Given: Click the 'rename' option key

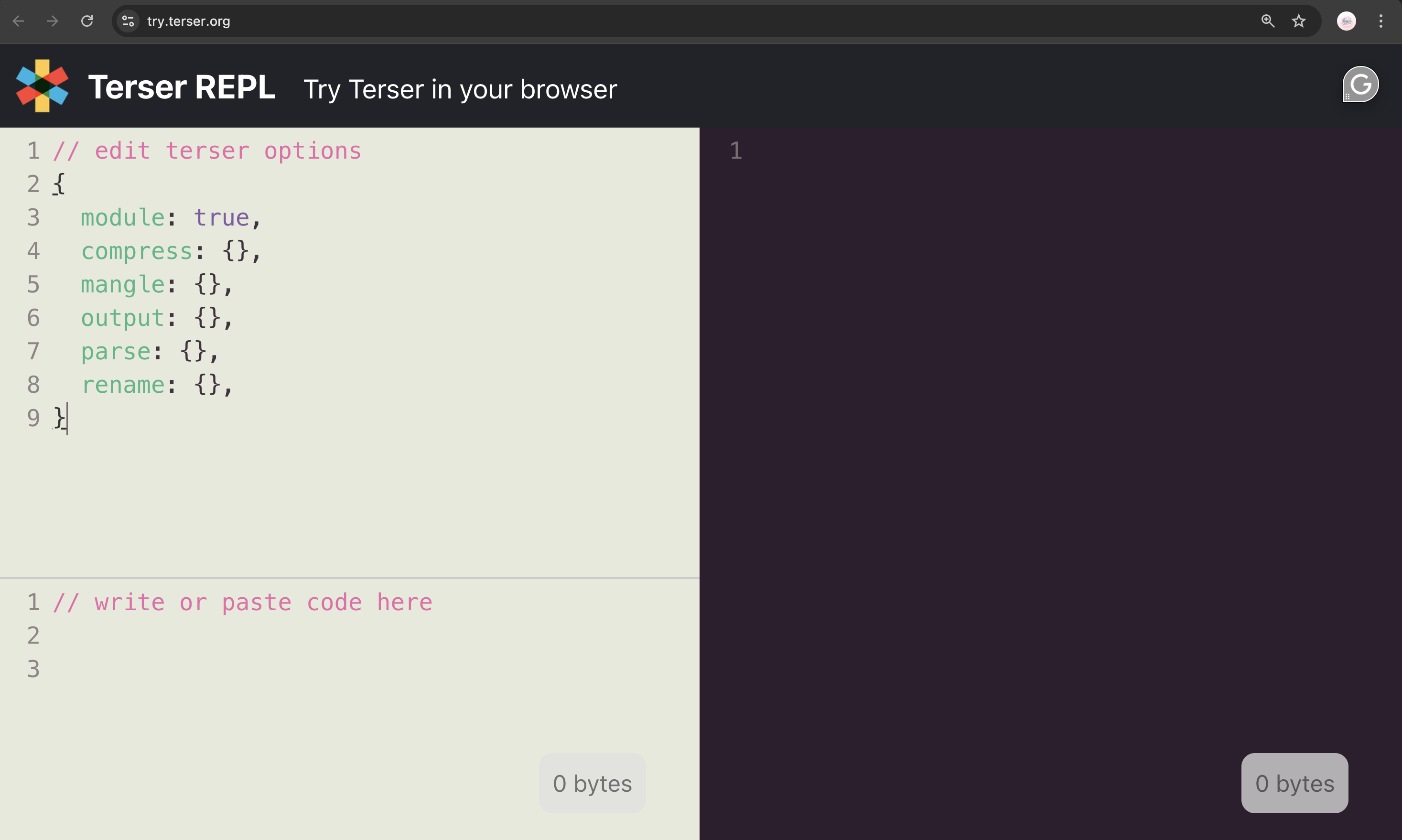Looking at the screenshot, I should coord(122,385).
